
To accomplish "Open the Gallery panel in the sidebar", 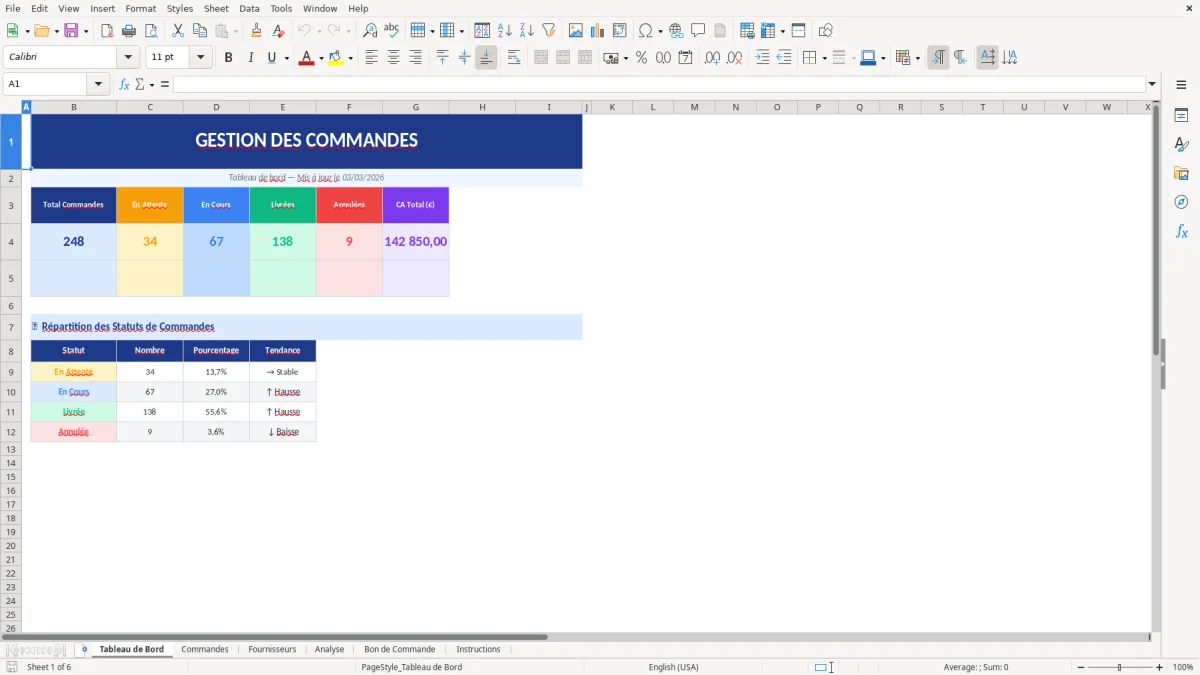I will 1181,172.
